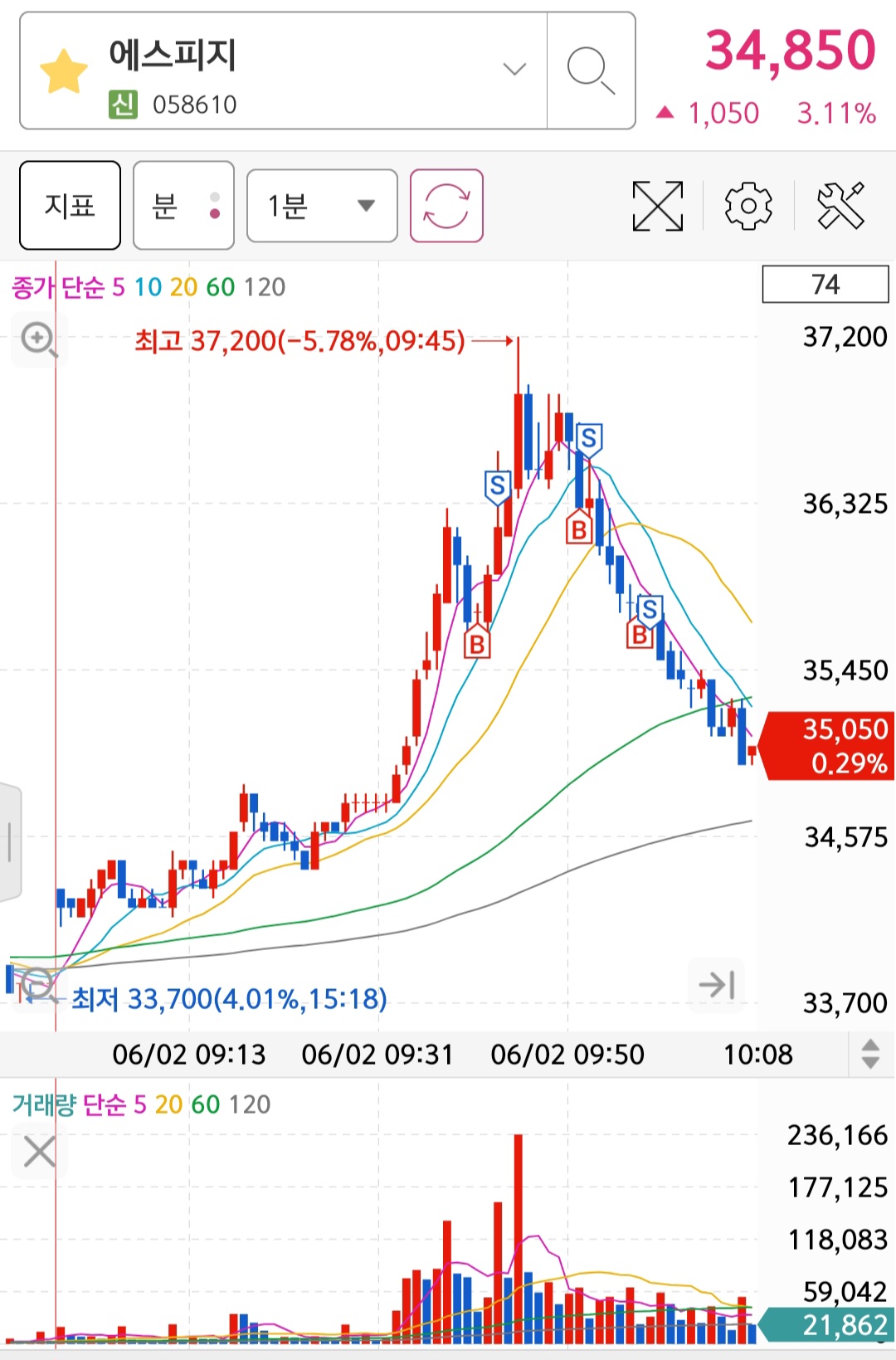The height and width of the screenshot is (1360, 896).
Task: Click the zoom-in magnifier on price chart
Action: pyautogui.click(x=38, y=339)
